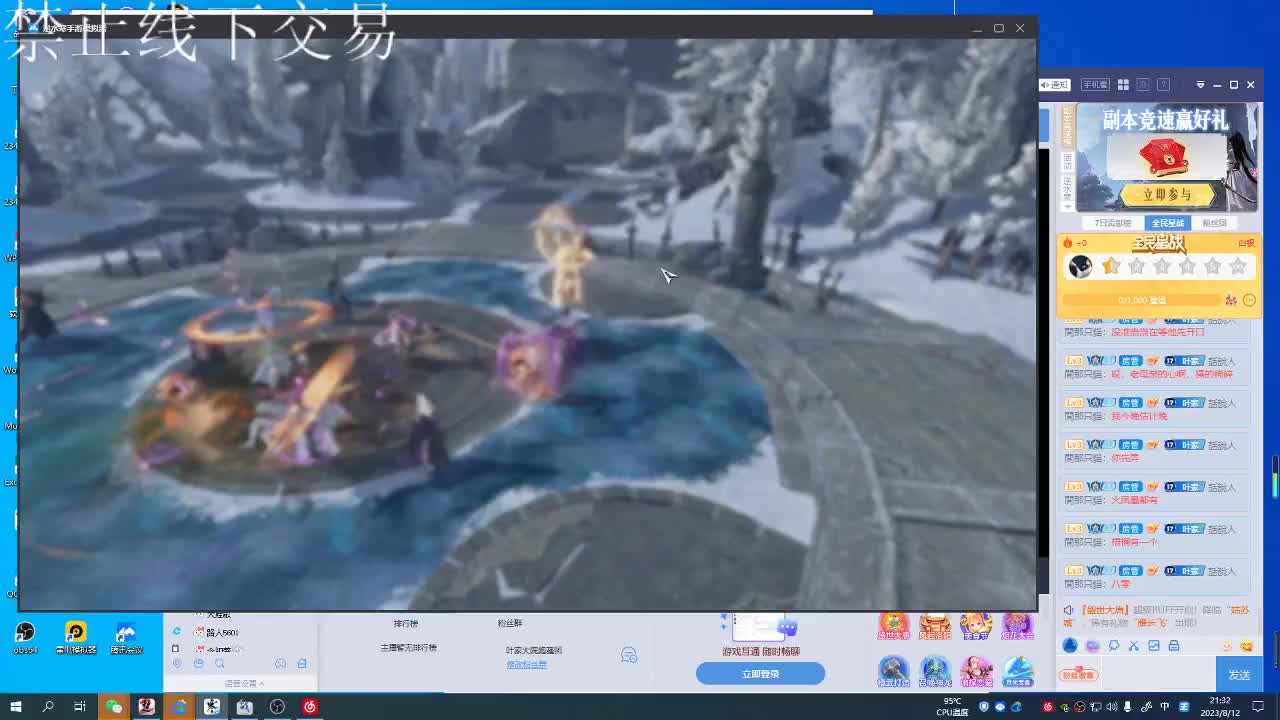The height and width of the screenshot is (720, 1280).
Task: Choose the hammer gift icon
Action: coord(893,671)
